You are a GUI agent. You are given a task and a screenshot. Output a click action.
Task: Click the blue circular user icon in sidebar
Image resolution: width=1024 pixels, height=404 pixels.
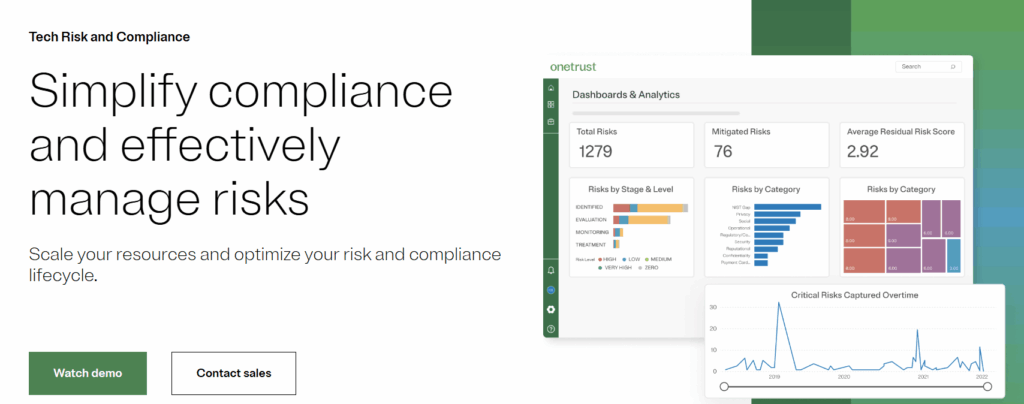(x=551, y=290)
